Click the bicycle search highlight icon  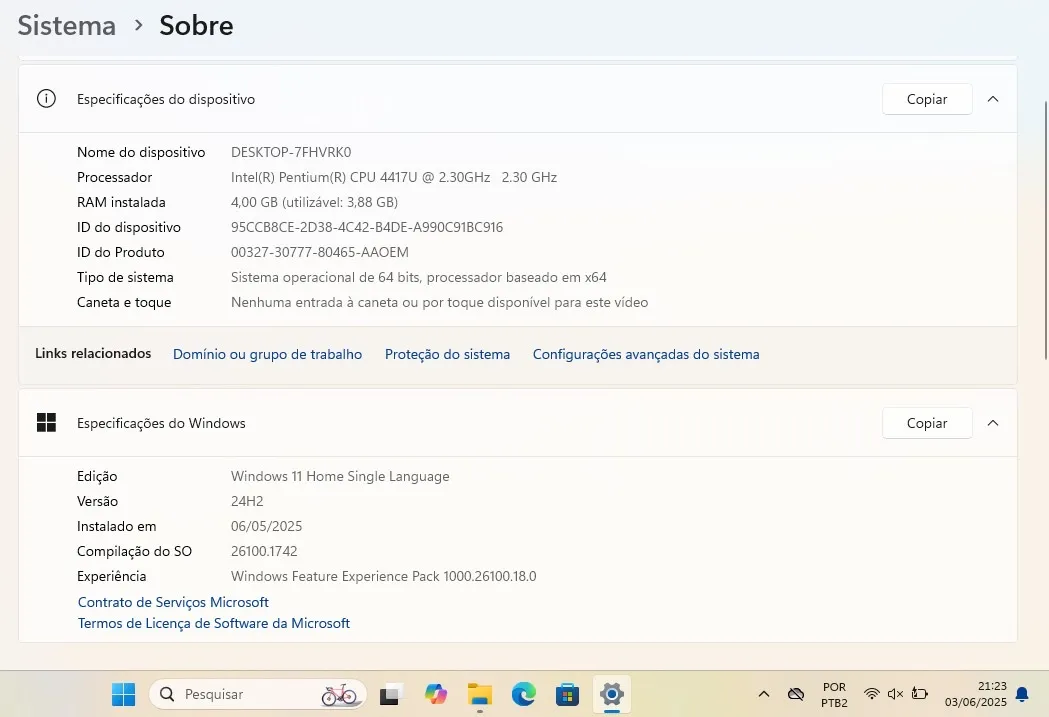click(x=339, y=695)
